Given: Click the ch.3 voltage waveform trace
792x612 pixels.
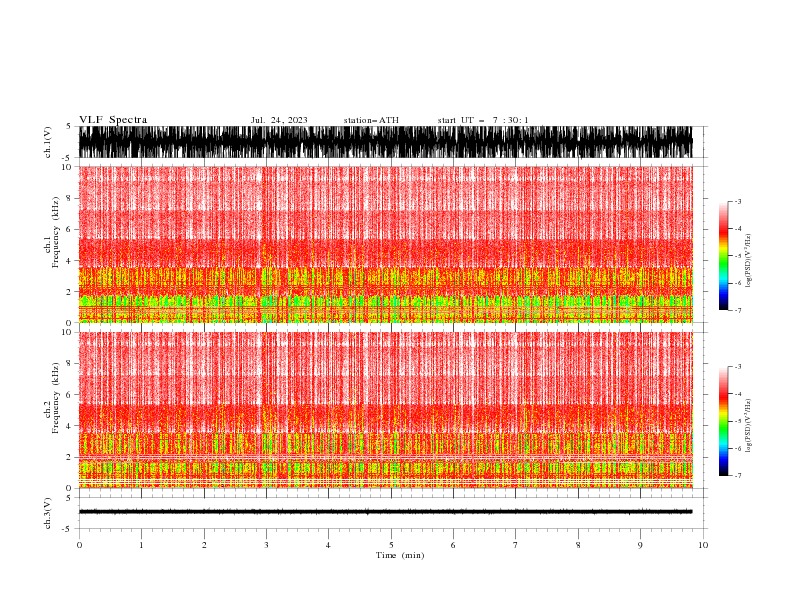Looking at the screenshot, I should 385,512.
